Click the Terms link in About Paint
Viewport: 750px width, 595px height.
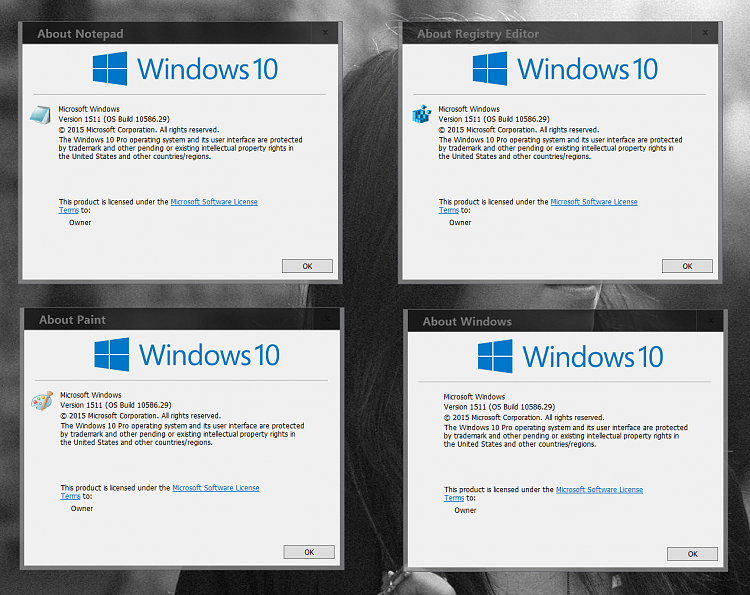pos(70,496)
